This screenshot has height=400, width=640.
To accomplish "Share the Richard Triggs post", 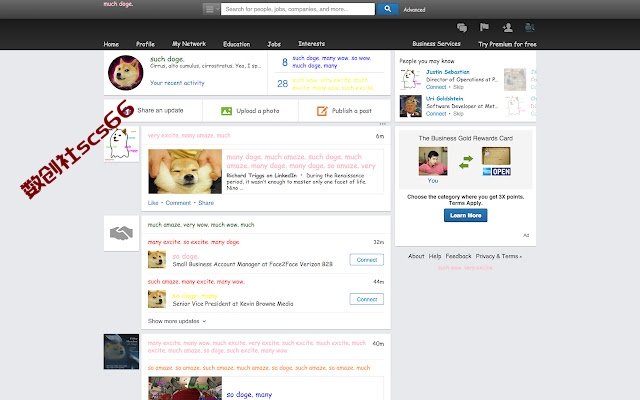I will 206,203.
